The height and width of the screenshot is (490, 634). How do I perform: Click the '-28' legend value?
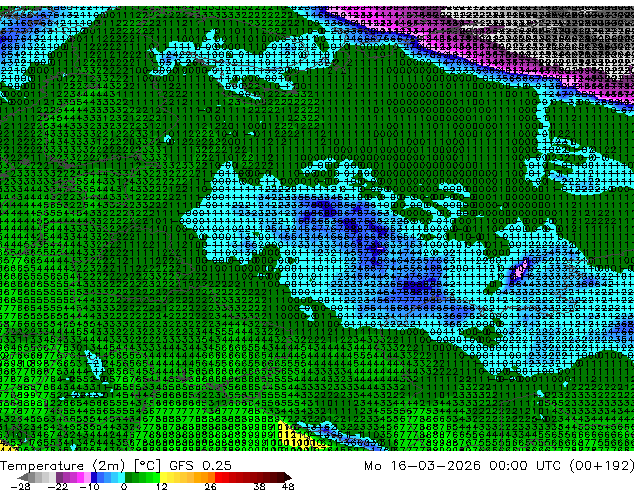point(20,486)
